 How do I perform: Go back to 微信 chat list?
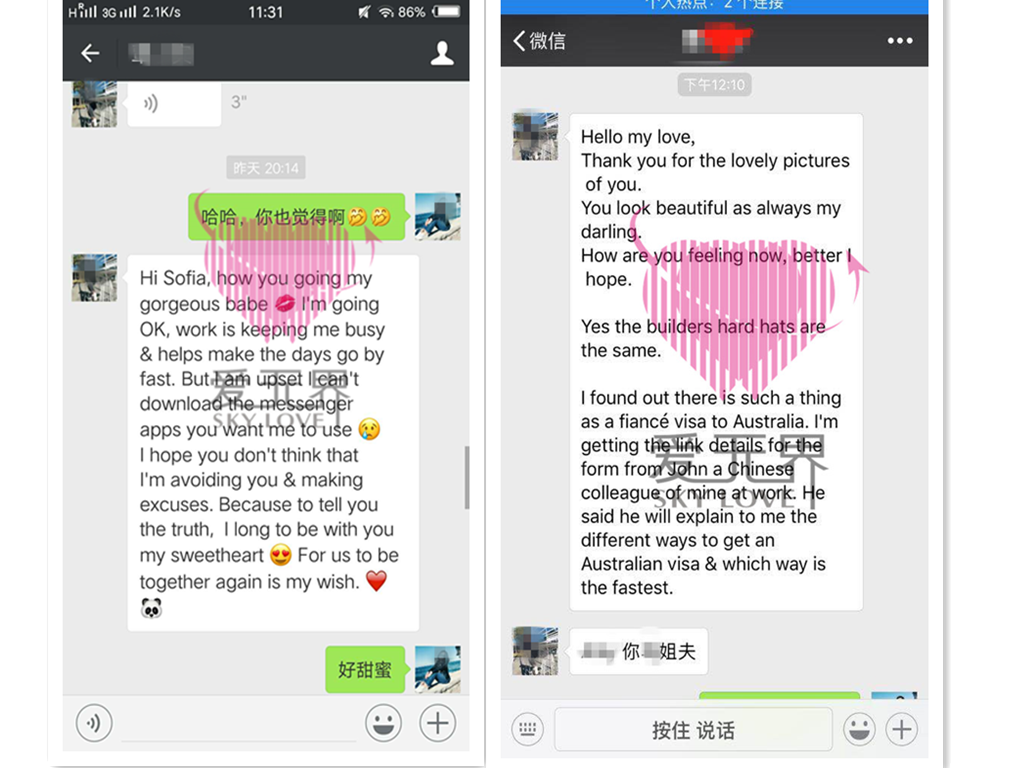click(x=539, y=40)
